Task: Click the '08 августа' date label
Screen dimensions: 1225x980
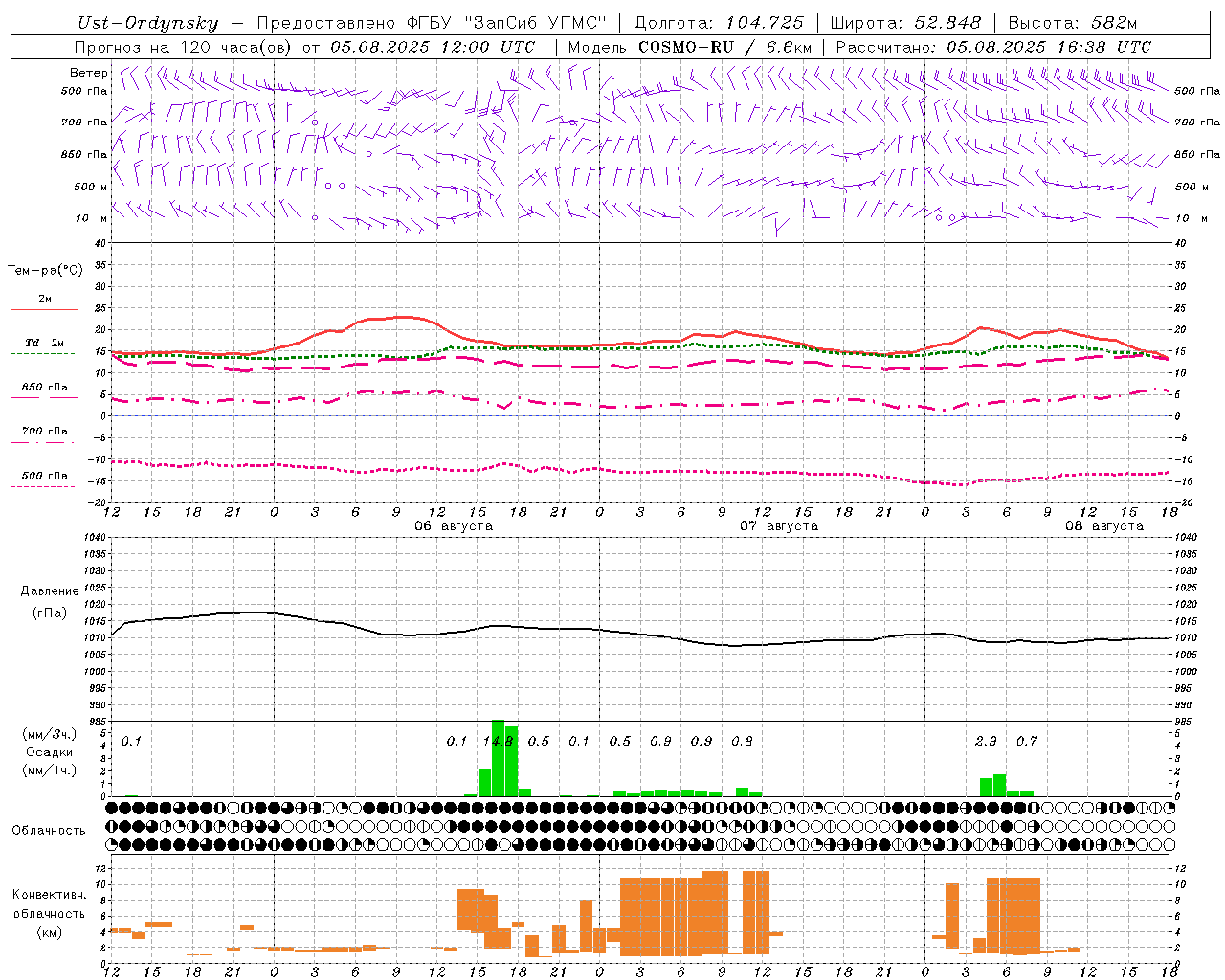Action: pos(1104,525)
